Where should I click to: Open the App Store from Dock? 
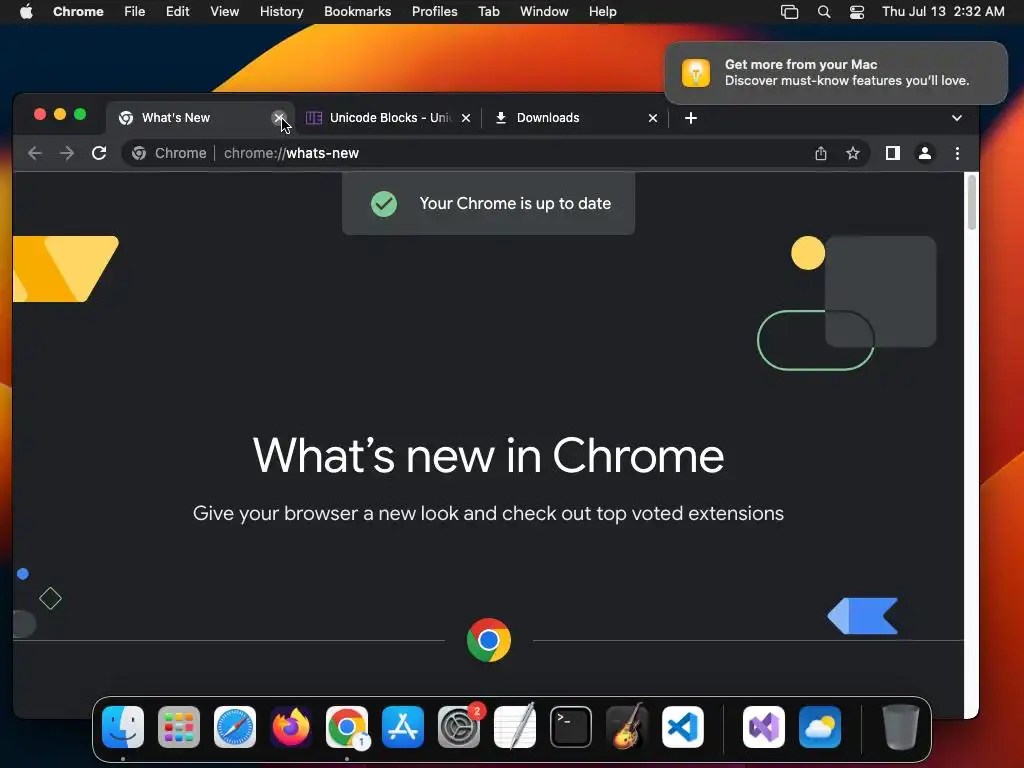click(403, 727)
